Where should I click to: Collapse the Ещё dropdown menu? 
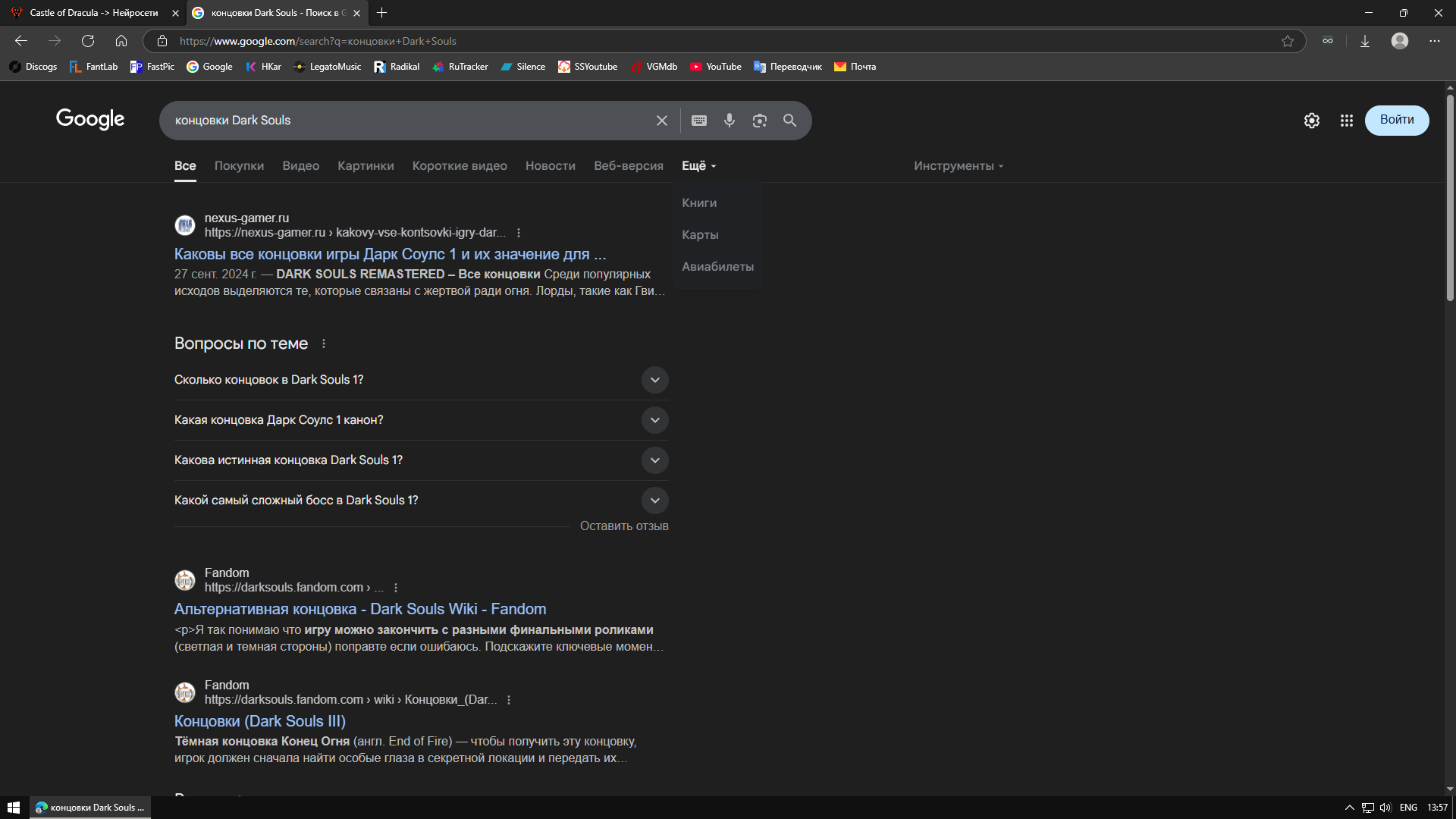[x=698, y=166]
